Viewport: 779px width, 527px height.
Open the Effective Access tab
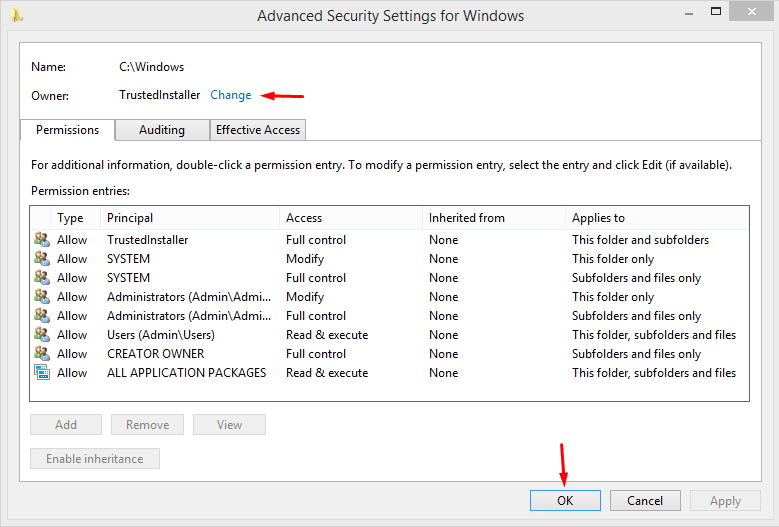point(258,130)
